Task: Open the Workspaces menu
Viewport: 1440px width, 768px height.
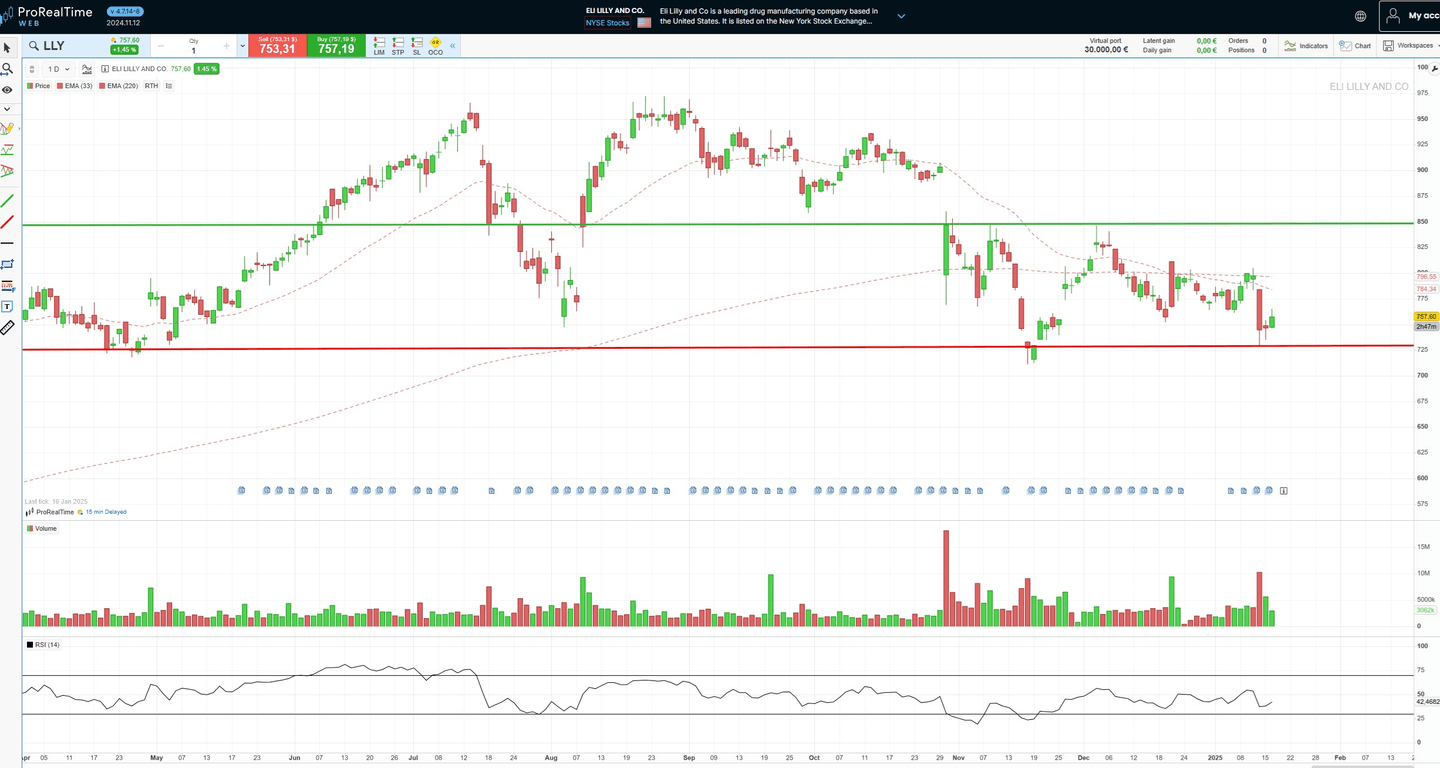Action: coord(1412,45)
